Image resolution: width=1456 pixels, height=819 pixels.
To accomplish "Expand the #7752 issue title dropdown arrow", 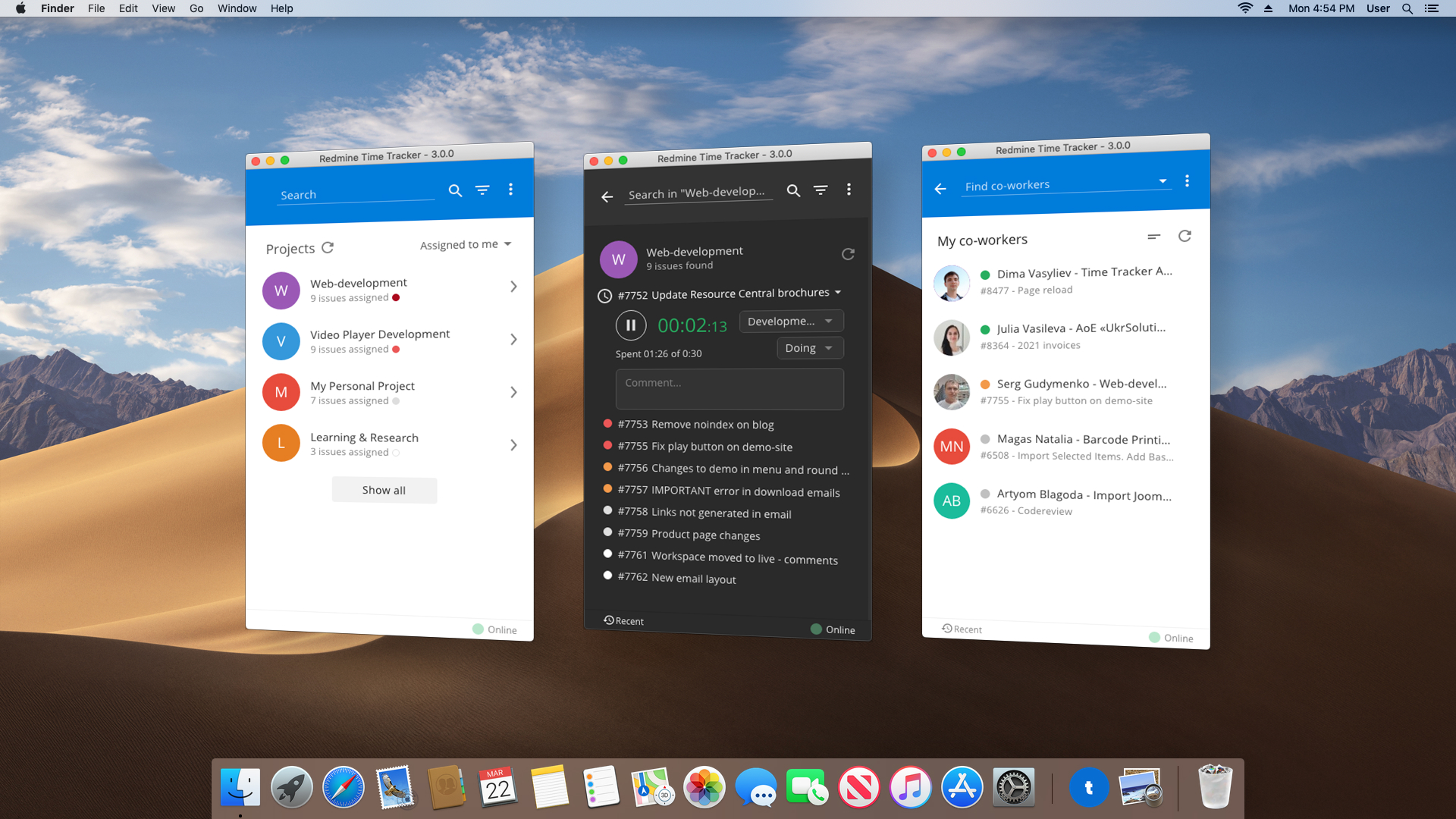I will click(x=838, y=292).
